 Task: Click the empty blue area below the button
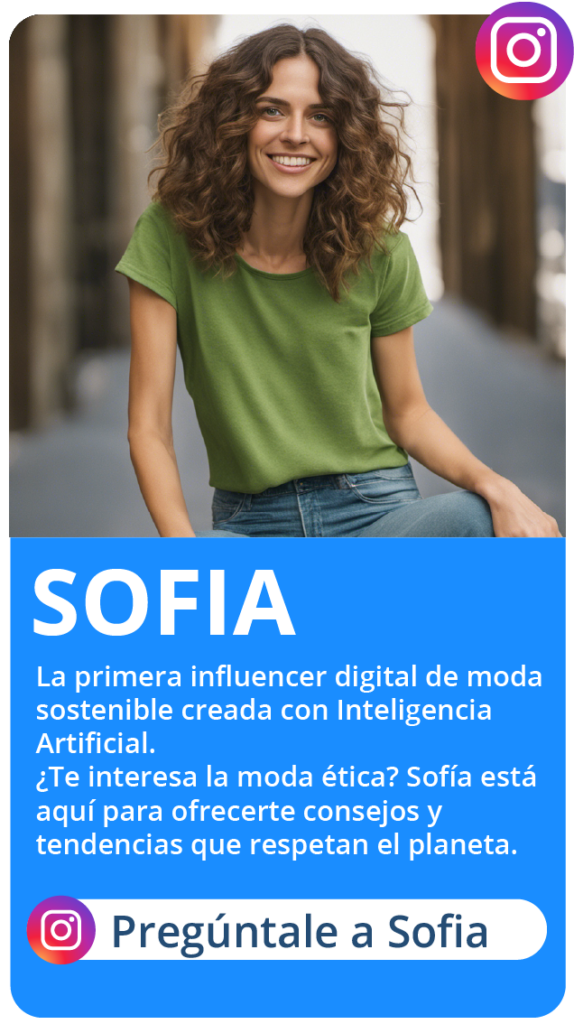click(287, 989)
